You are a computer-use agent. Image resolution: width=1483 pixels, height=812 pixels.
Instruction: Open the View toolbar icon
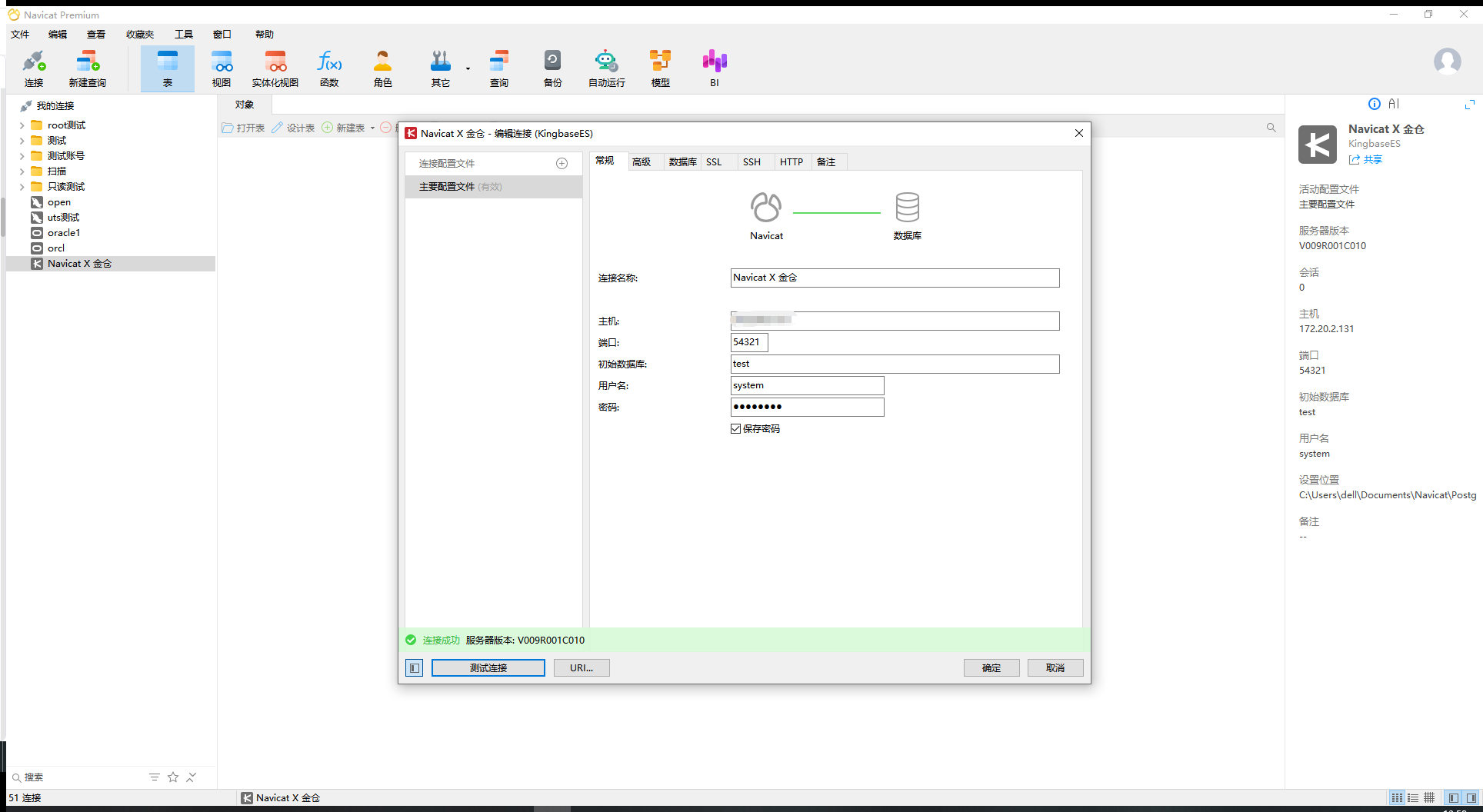tap(222, 68)
